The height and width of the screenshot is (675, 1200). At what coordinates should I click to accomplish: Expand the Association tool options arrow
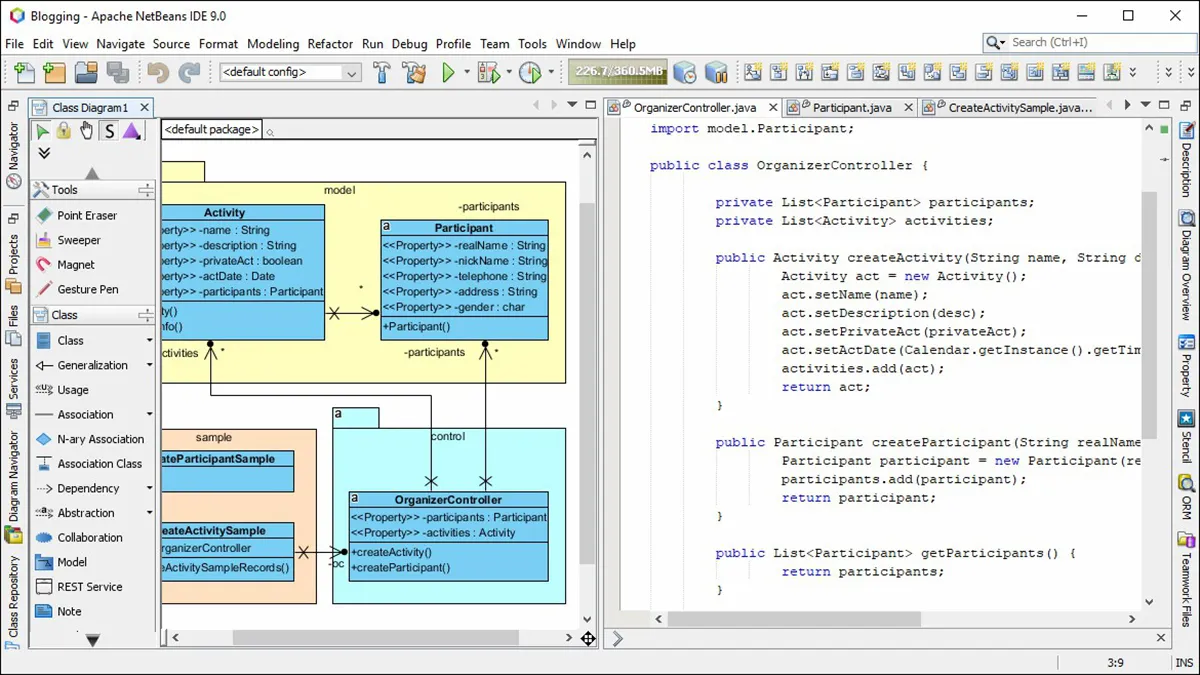150,414
